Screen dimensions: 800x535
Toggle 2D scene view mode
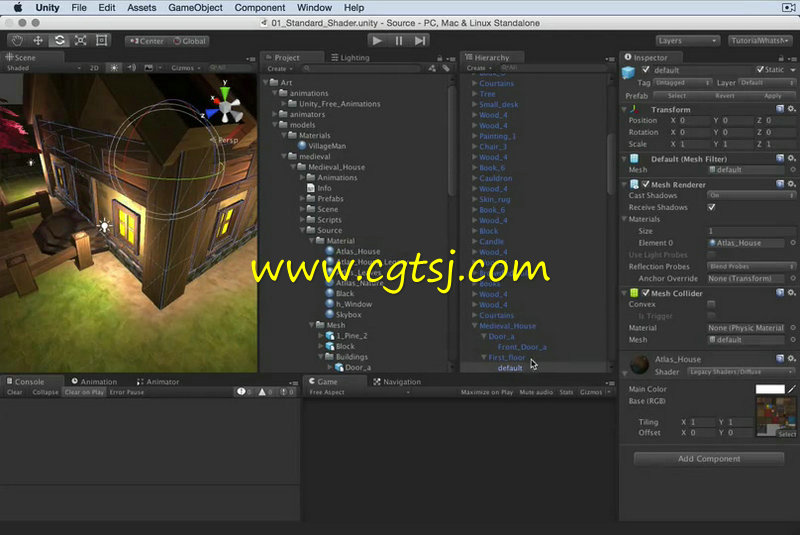(x=94, y=67)
